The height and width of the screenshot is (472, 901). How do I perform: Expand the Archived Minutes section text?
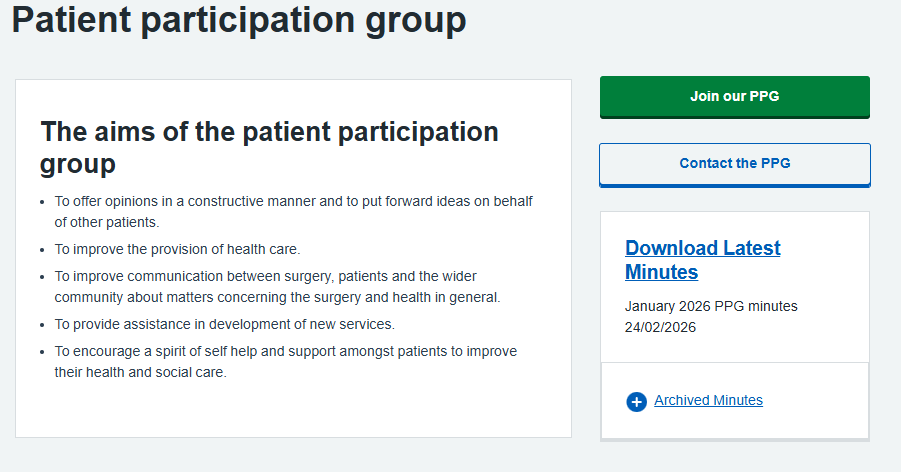[x=708, y=401]
